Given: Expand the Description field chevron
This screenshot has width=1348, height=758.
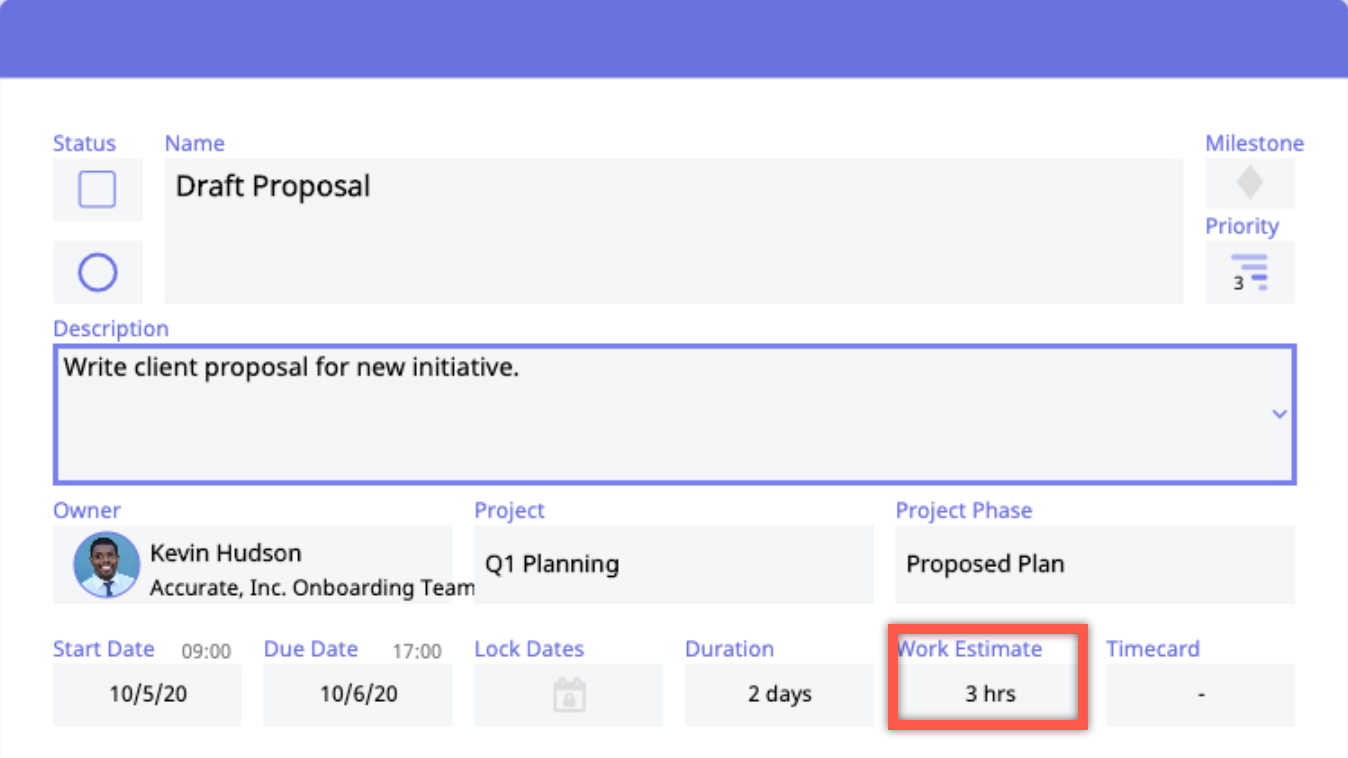Looking at the screenshot, I should pos(1279,414).
